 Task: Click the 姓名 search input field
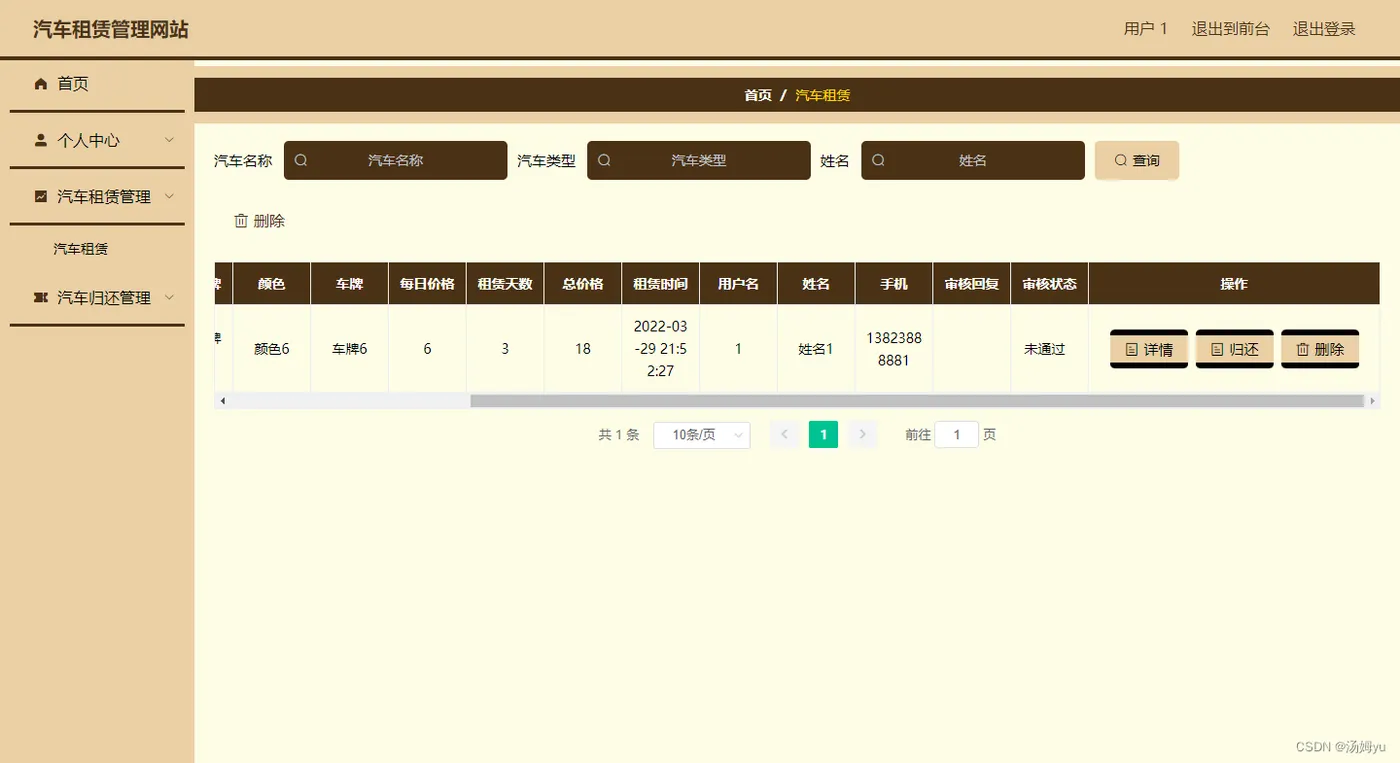973,160
